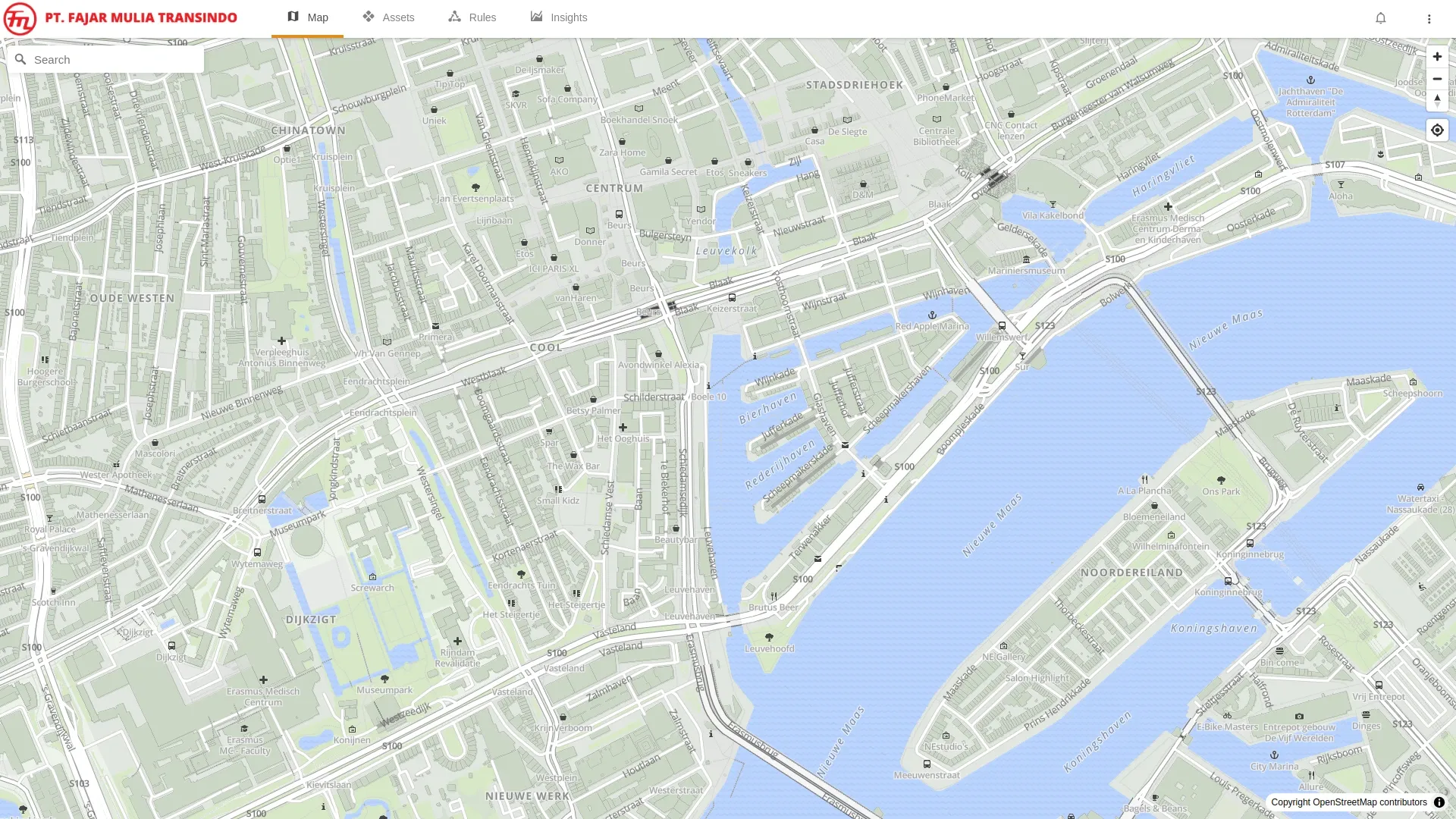Click the Erasmus Medisch Centrum hospital marker
The height and width of the screenshot is (819, 1456).
pyautogui.click(x=263, y=680)
